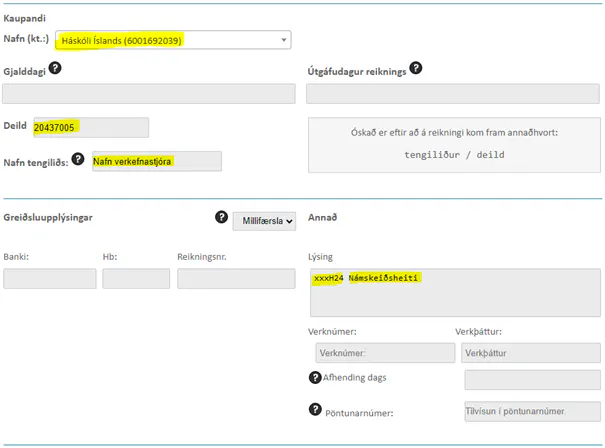Screen dimensions: 605x448
Task: Click the Afhending dags date field
Action: click(533, 379)
